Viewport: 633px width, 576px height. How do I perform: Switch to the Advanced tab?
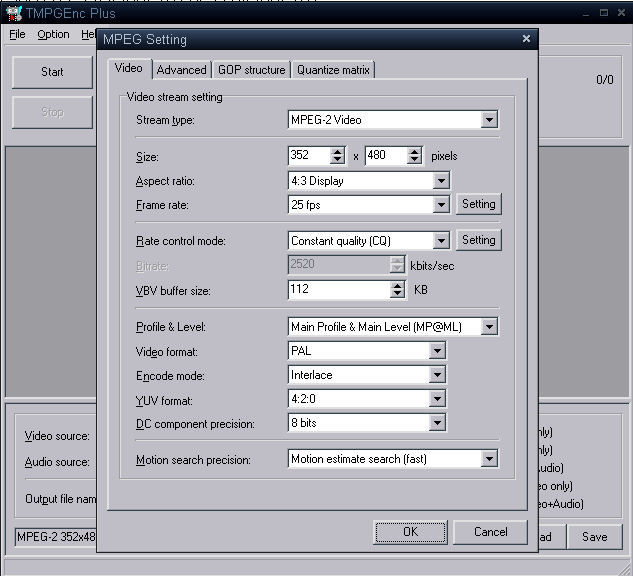[181, 70]
